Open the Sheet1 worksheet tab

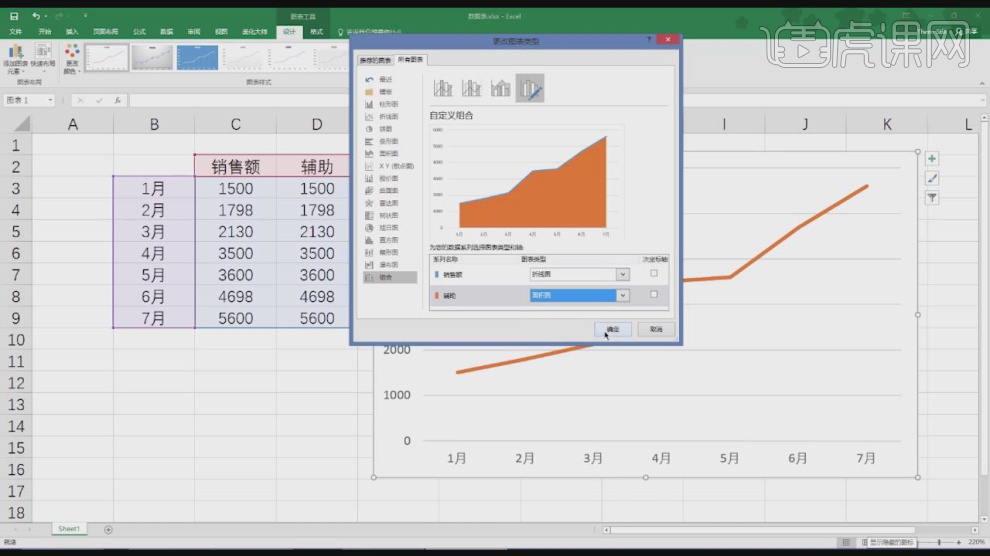click(x=69, y=529)
